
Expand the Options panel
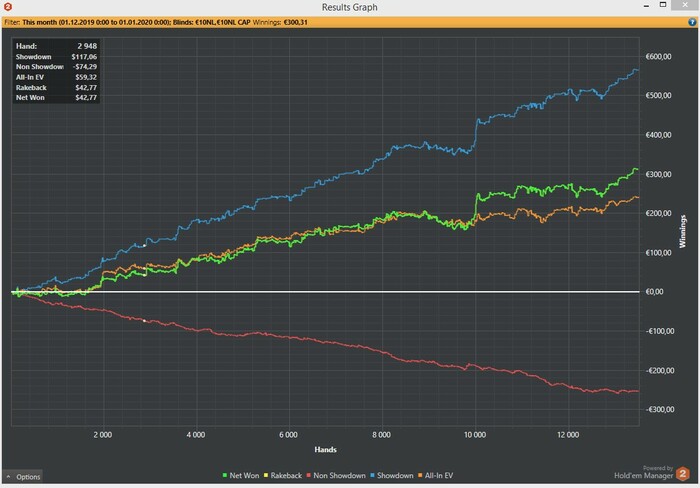[x=23, y=477]
